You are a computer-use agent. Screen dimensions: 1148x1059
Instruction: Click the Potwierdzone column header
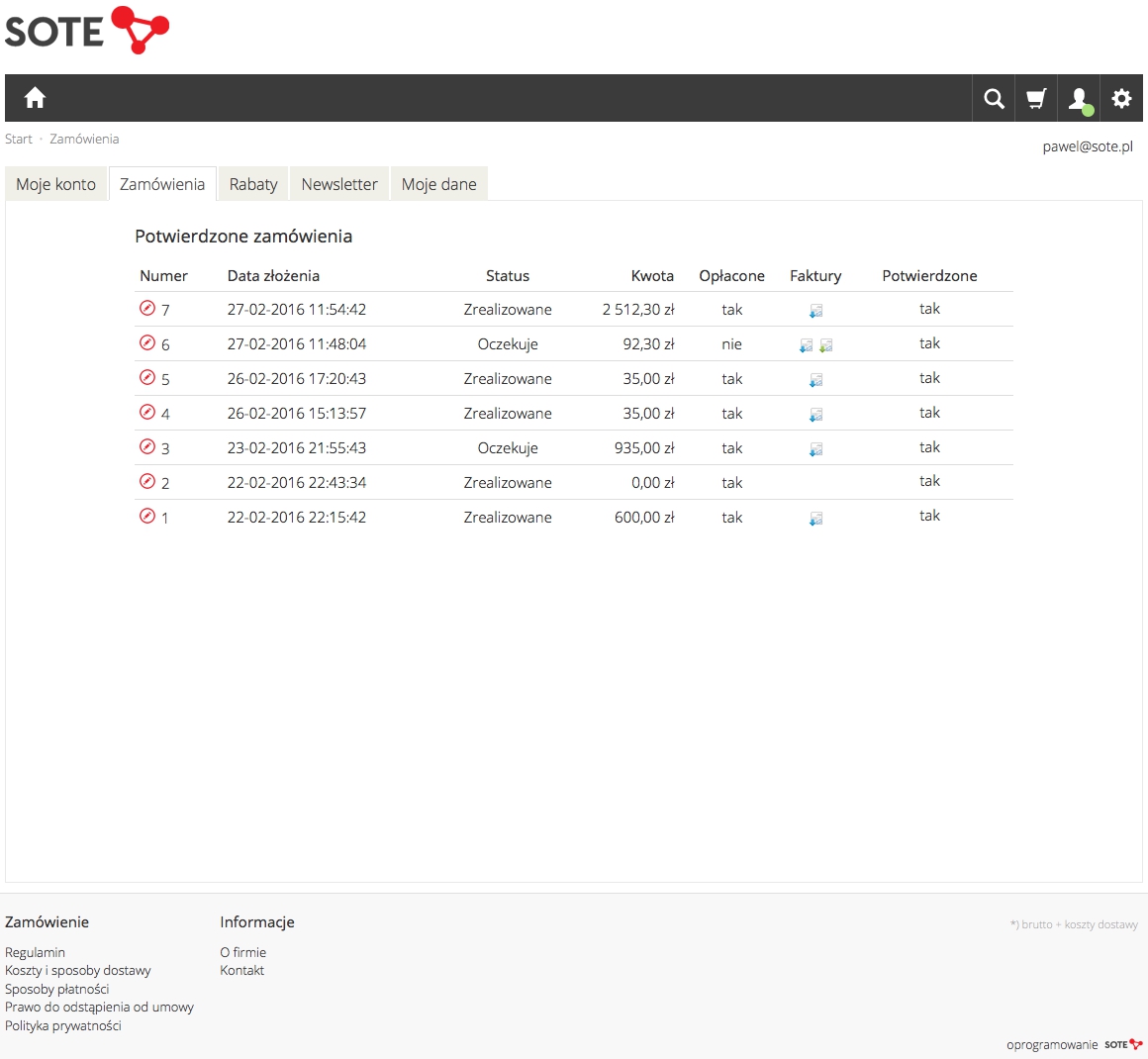[x=930, y=275]
